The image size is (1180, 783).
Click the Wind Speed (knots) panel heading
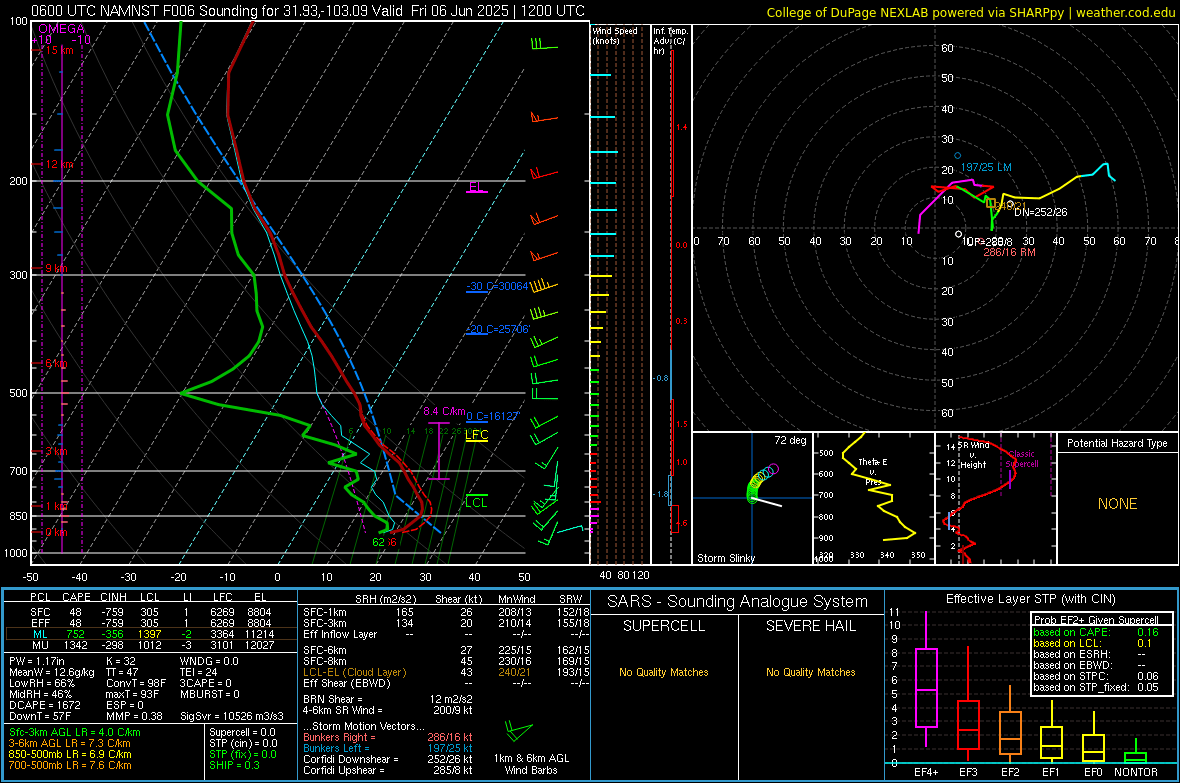pos(615,35)
